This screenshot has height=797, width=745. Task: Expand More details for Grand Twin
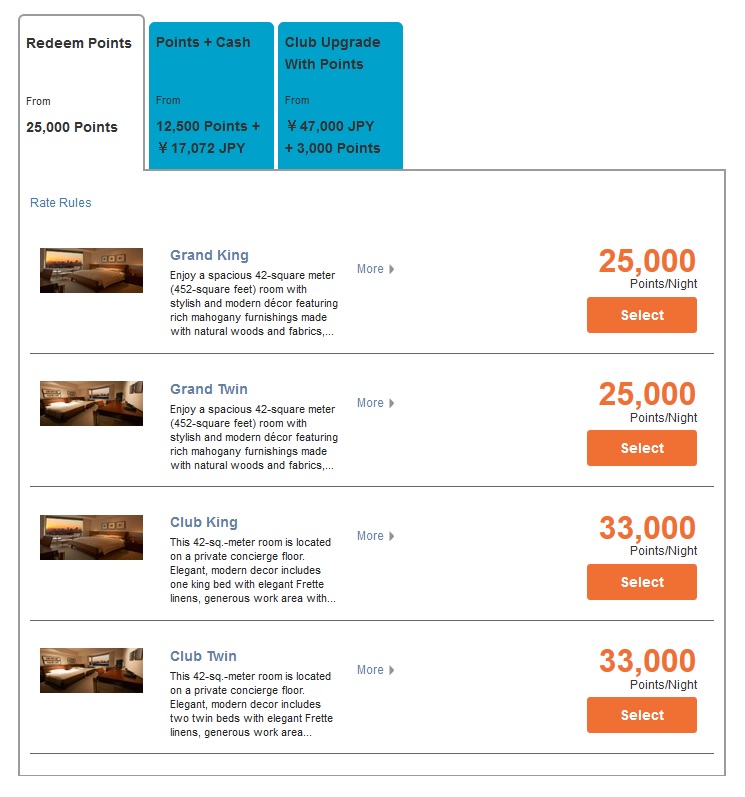tap(376, 403)
